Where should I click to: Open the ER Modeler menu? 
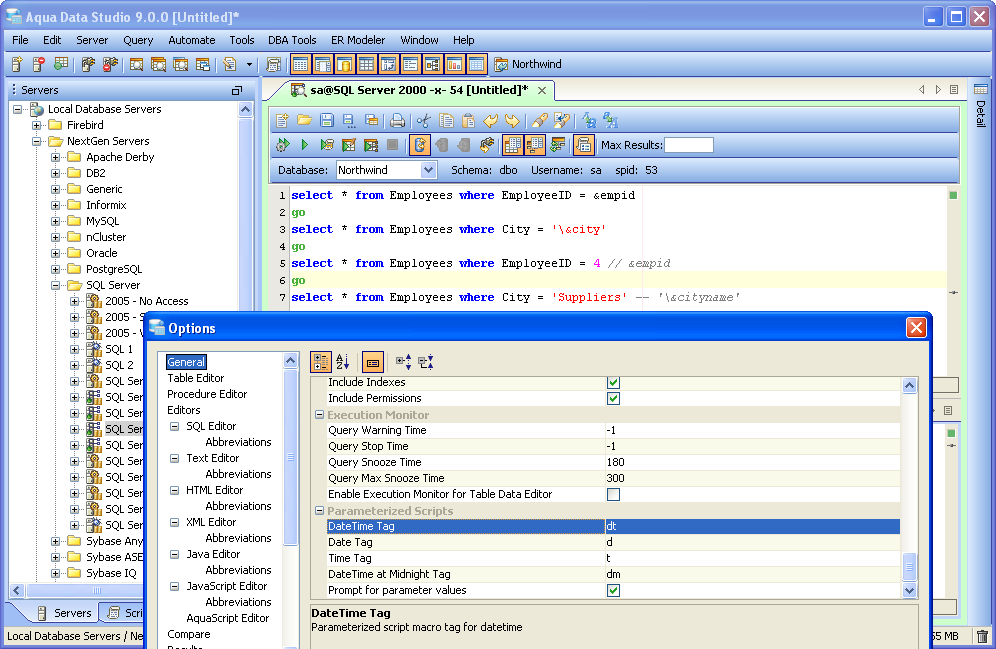click(358, 40)
